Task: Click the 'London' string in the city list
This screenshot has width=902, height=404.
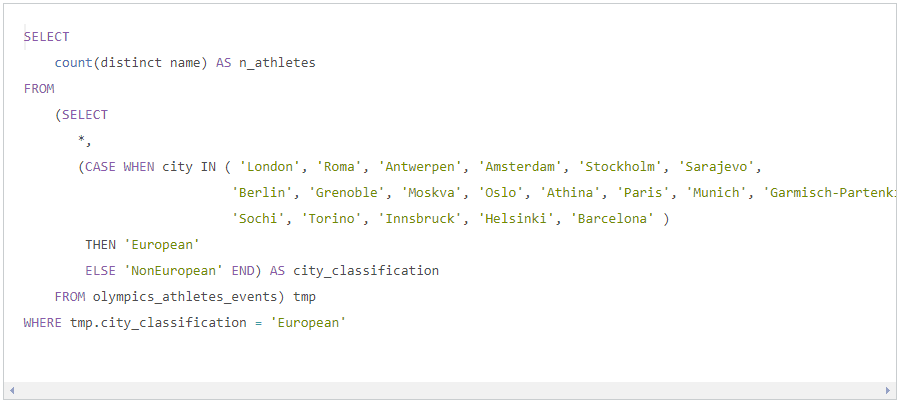Action: (270, 167)
